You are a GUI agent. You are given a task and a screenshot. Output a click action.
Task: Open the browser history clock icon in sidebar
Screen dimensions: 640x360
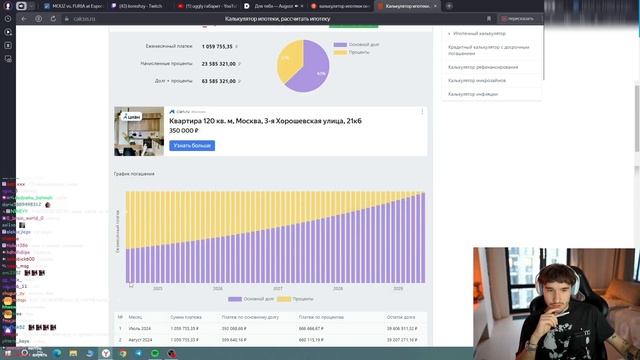8,19
